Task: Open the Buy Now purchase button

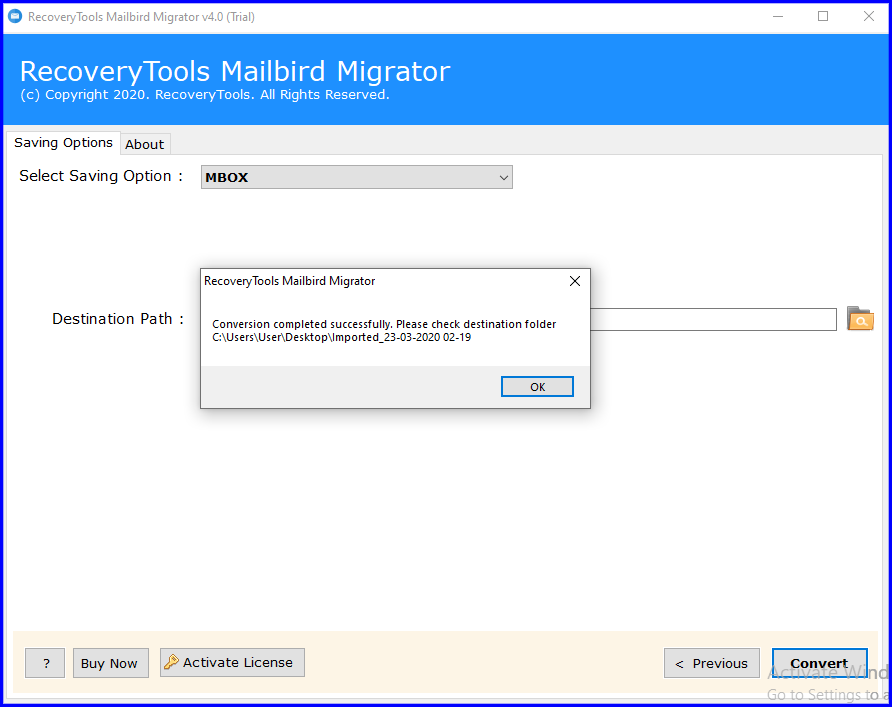Action: pos(109,663)
